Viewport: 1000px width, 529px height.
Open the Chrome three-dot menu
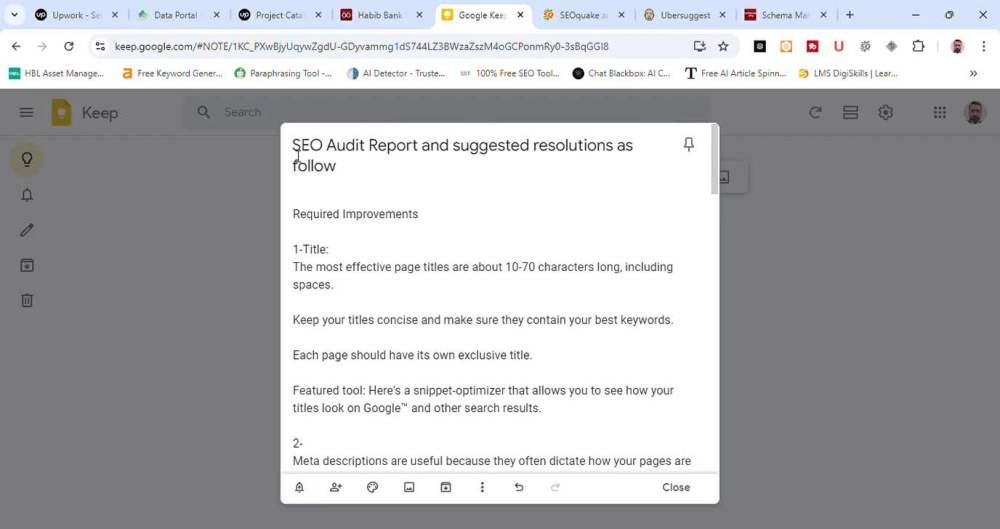[x=983, y=46]
